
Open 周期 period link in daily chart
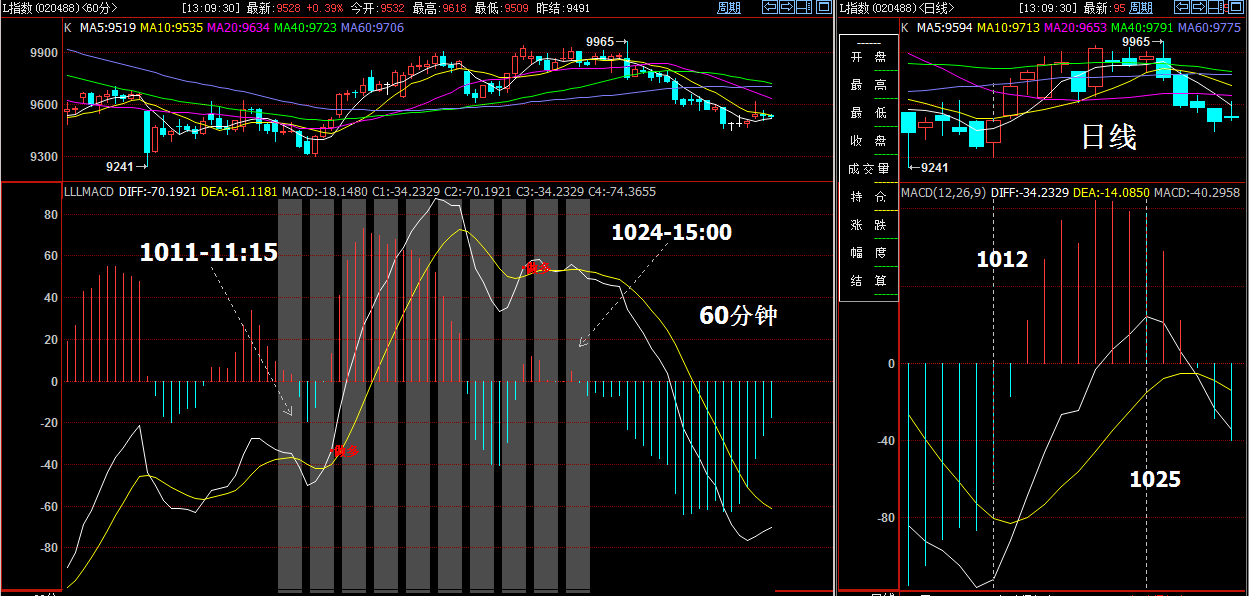[x=1141, y=8]
